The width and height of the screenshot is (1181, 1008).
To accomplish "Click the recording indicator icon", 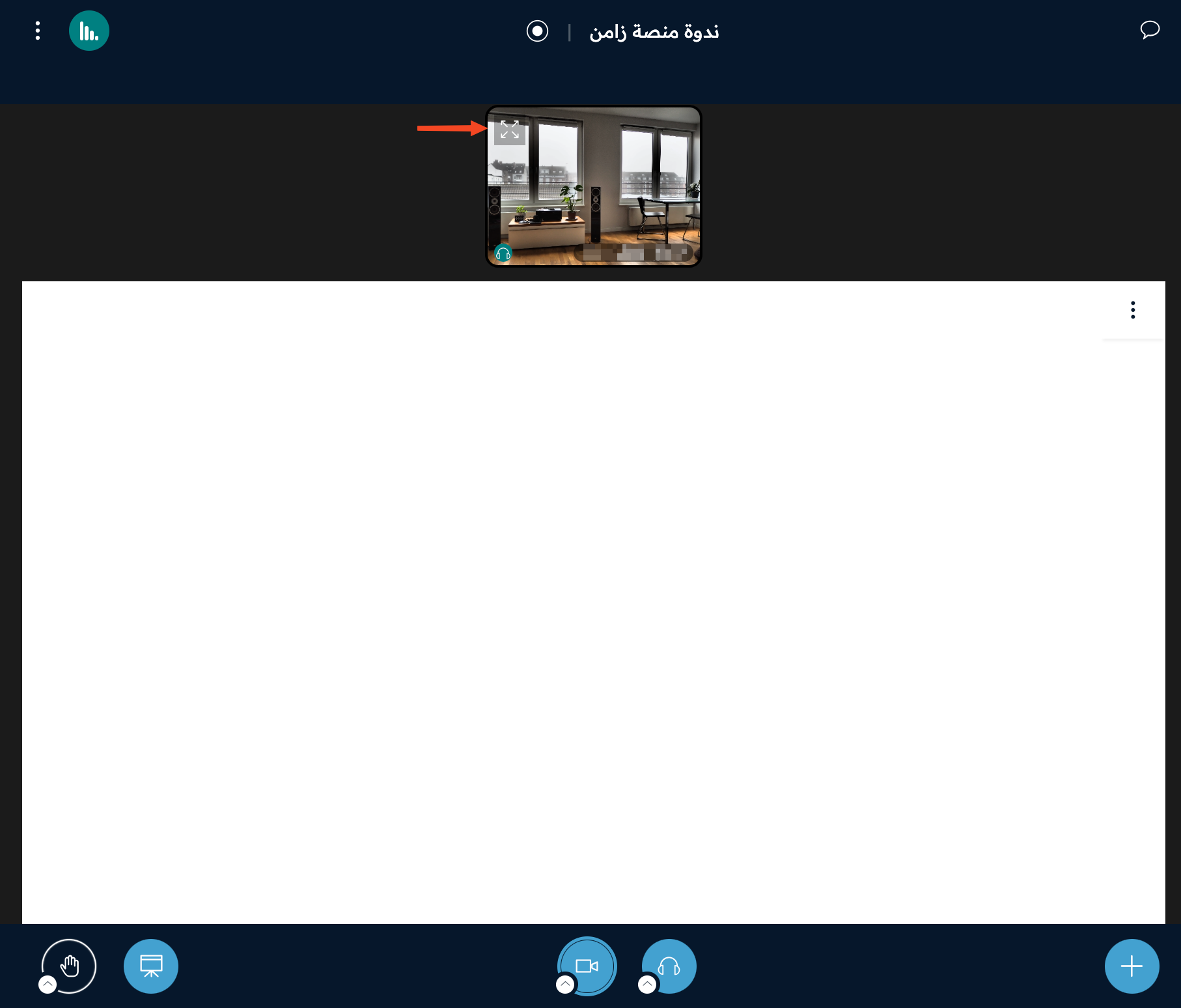I will (537, 31).
